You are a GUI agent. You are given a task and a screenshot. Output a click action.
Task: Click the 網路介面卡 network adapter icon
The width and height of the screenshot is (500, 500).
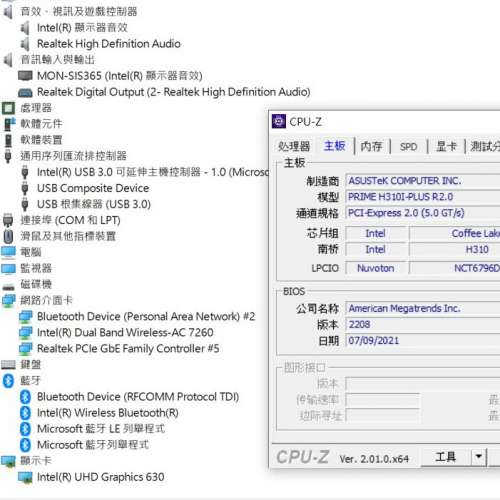click(x=8, y=300)
